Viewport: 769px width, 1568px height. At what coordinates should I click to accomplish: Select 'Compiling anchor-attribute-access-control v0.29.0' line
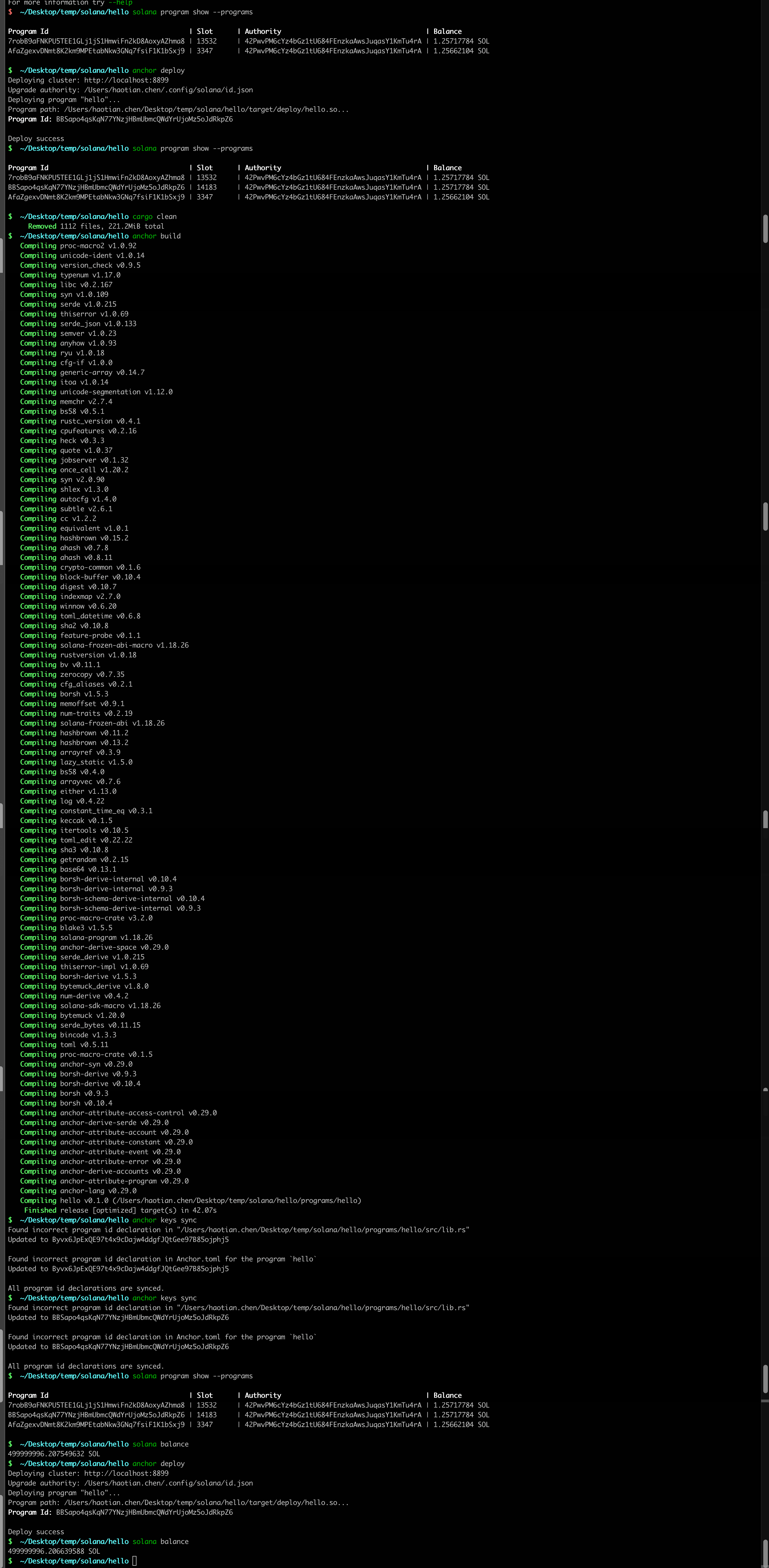[118, 1113]
